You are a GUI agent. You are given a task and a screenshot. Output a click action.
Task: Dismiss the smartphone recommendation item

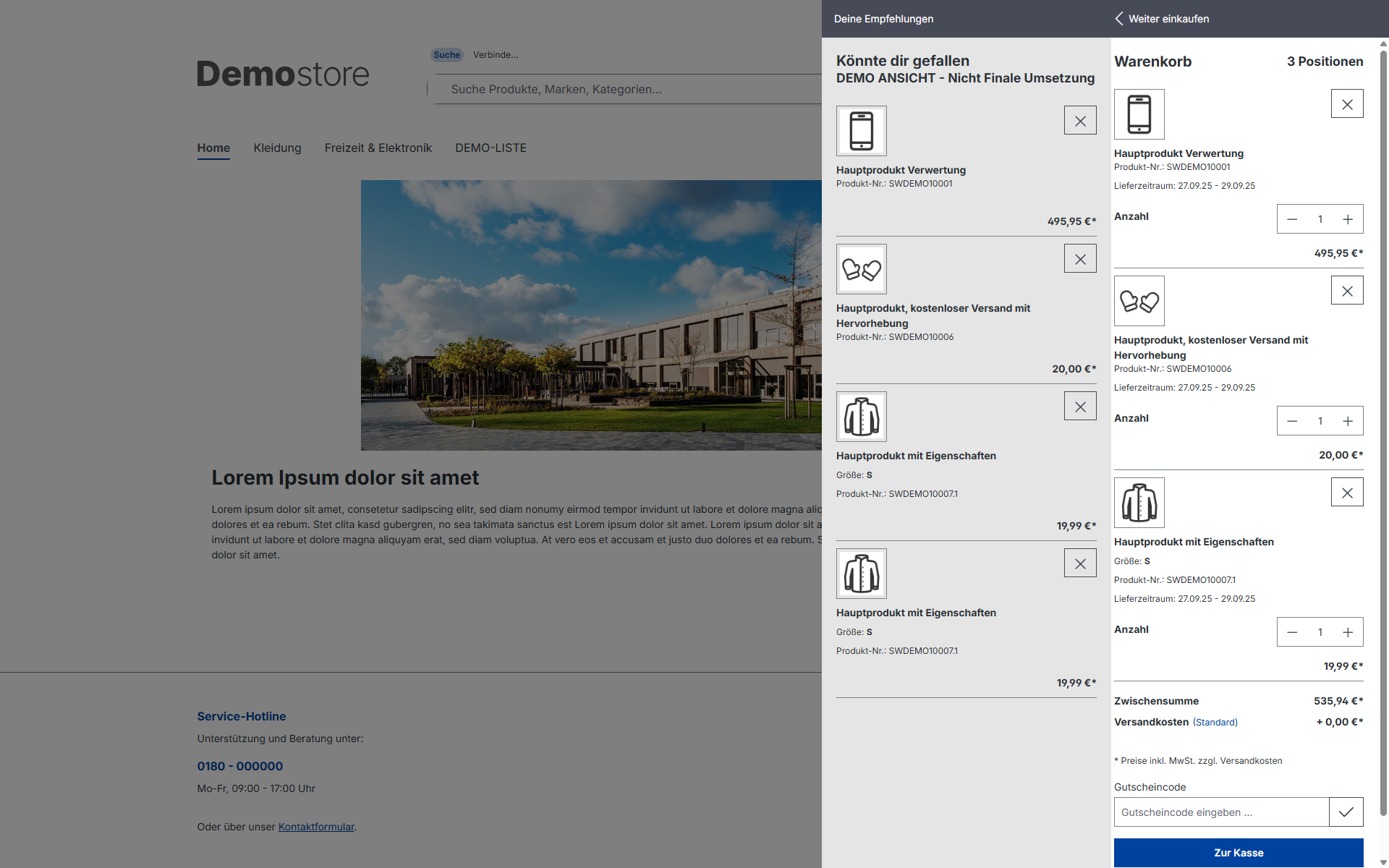tap(1079, 121)
